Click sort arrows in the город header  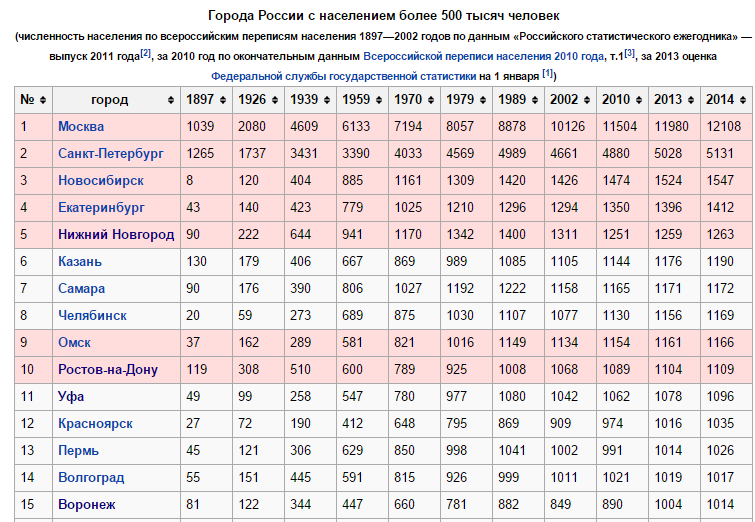point(169,100)
